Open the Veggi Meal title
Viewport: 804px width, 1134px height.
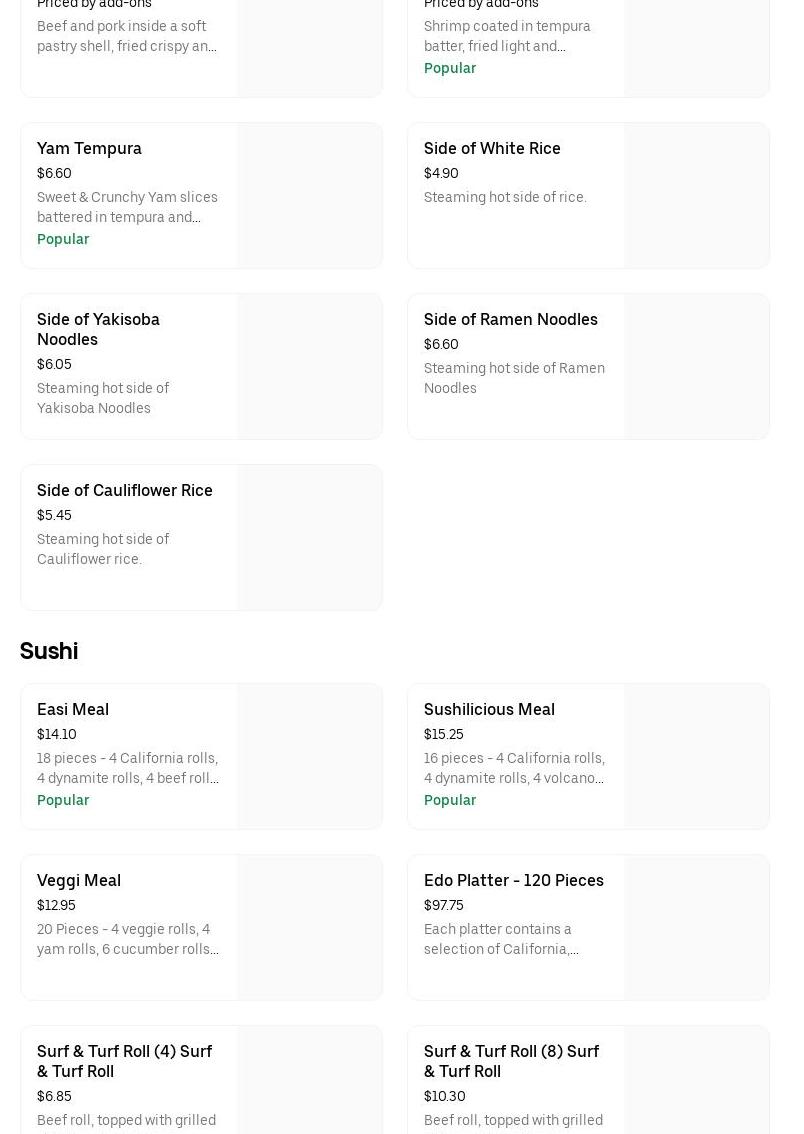tap(79, 880)
